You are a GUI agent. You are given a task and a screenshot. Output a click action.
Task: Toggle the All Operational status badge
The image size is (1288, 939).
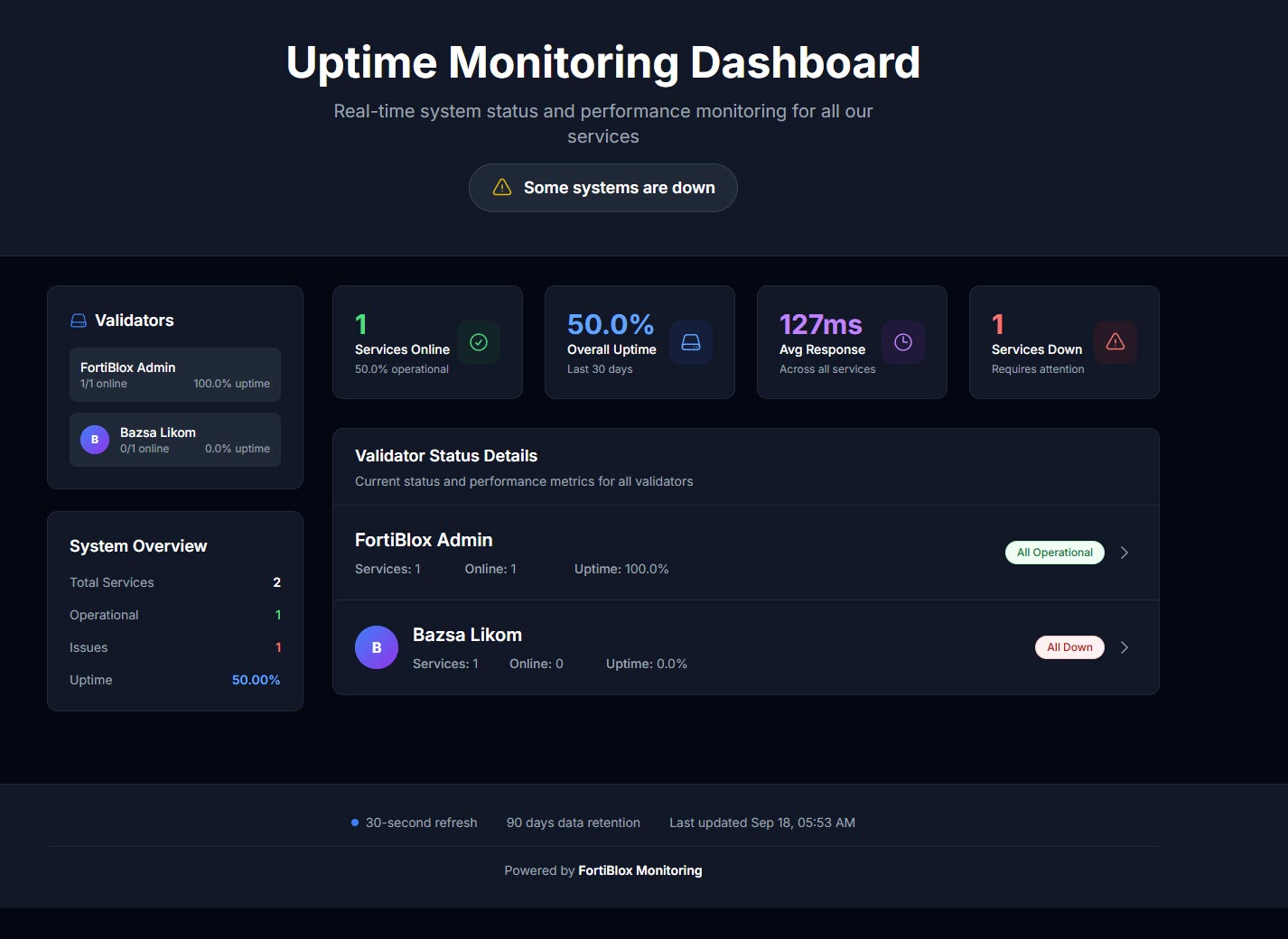(1054, 552)
